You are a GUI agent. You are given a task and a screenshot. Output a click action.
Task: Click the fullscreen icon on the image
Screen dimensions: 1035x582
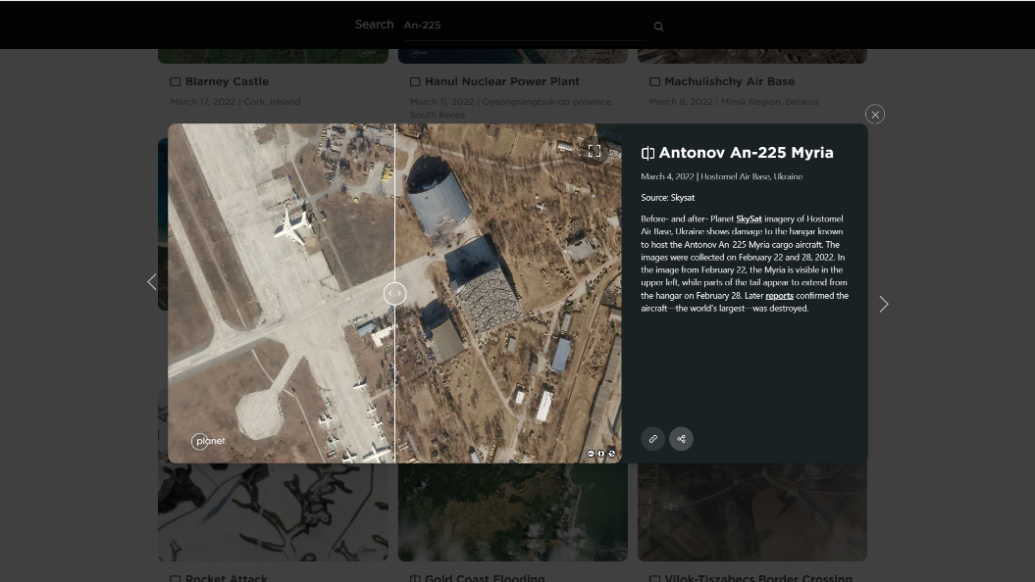click(594, 151)
